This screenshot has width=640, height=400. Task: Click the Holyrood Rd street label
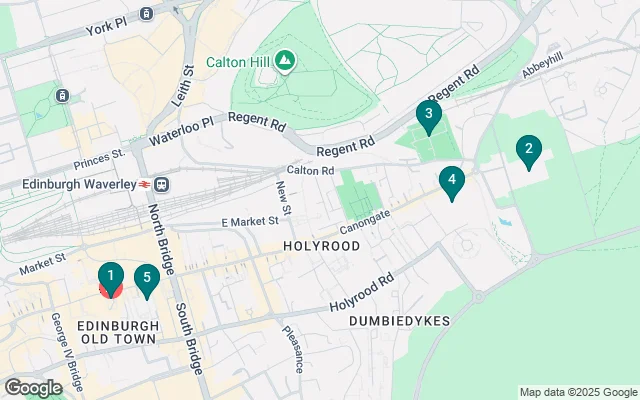click(362, 292)
